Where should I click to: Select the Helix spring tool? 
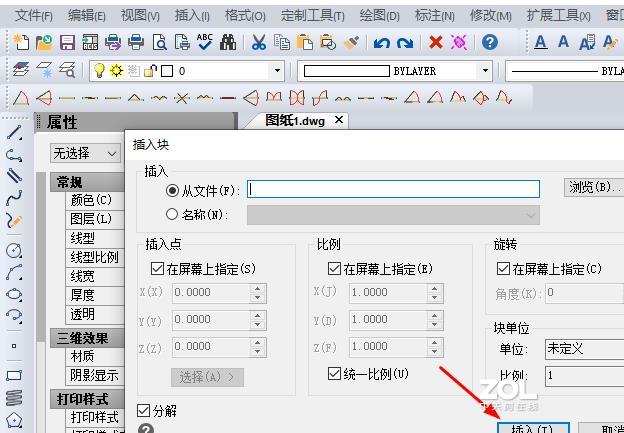click(x=14, y=398)
